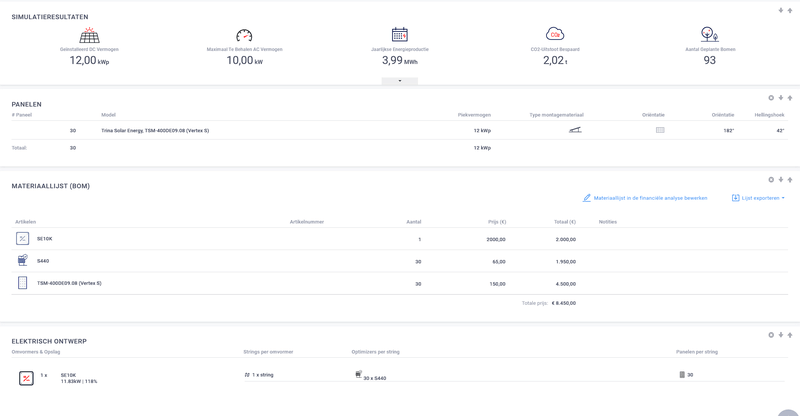Click the Hellingshoek column header
This screenshot has height=416, width=800.
[769, 115]
